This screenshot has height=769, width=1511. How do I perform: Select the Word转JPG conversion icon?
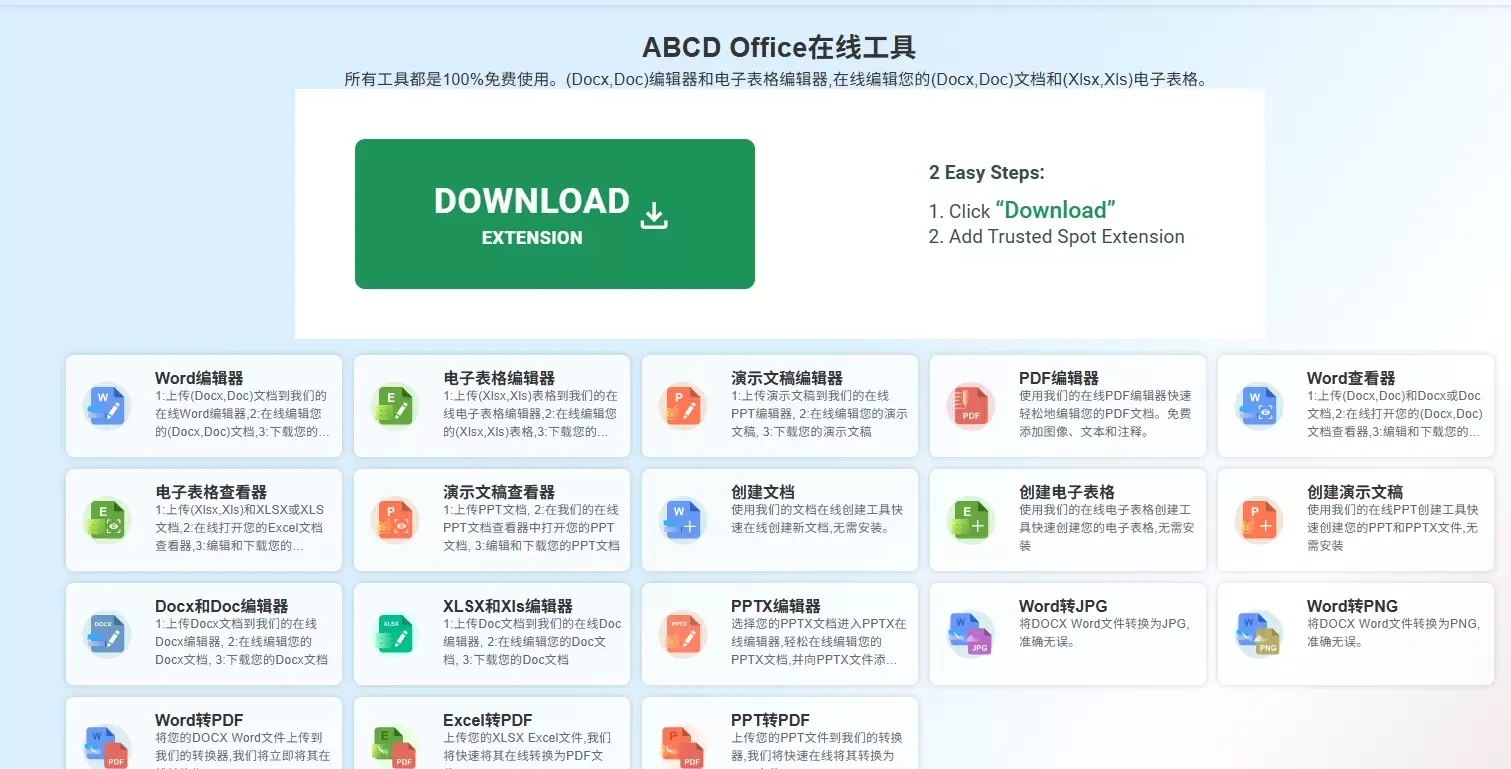pyautogui.click(x=969, y=633)
